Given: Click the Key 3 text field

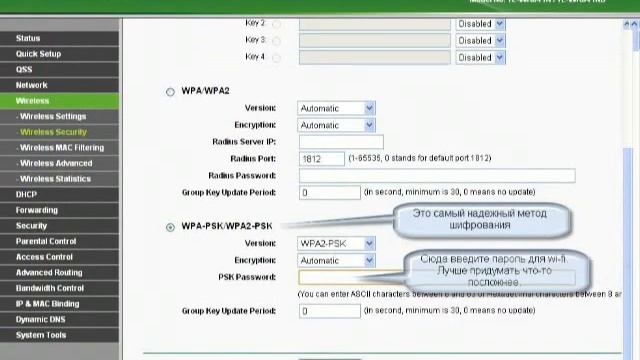Looking at the screenshot, I should tap(375, 41).
